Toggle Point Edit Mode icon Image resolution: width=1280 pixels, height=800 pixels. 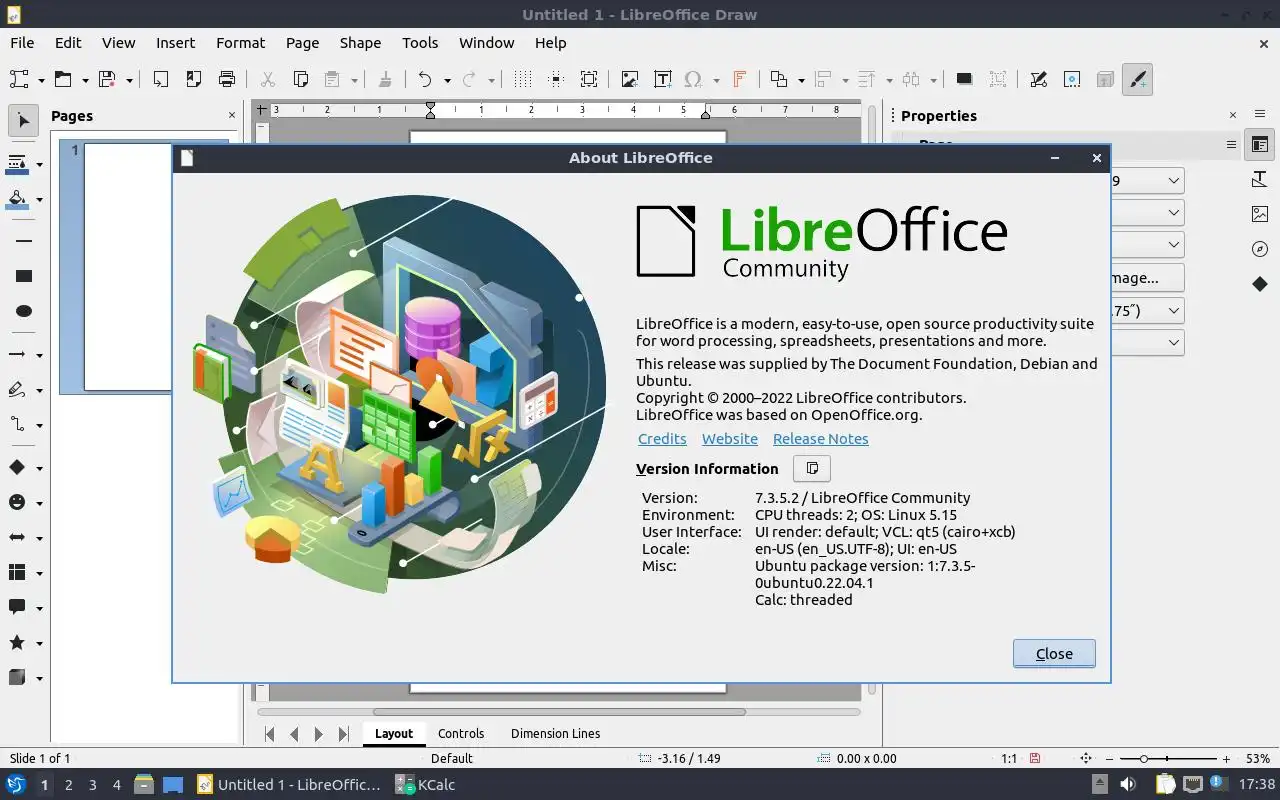[x=1038, y=79]
